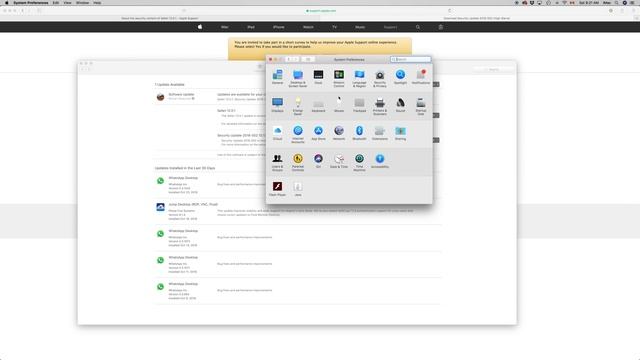Open Time Machine preferences
This screenshot has width=640, height=360.
tap(359, 162)
